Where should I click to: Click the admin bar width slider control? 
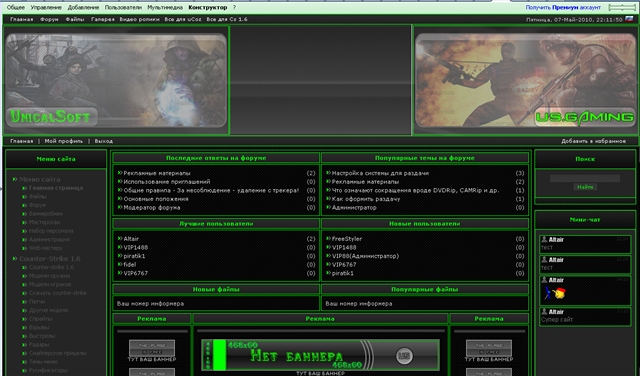(622, 7)
